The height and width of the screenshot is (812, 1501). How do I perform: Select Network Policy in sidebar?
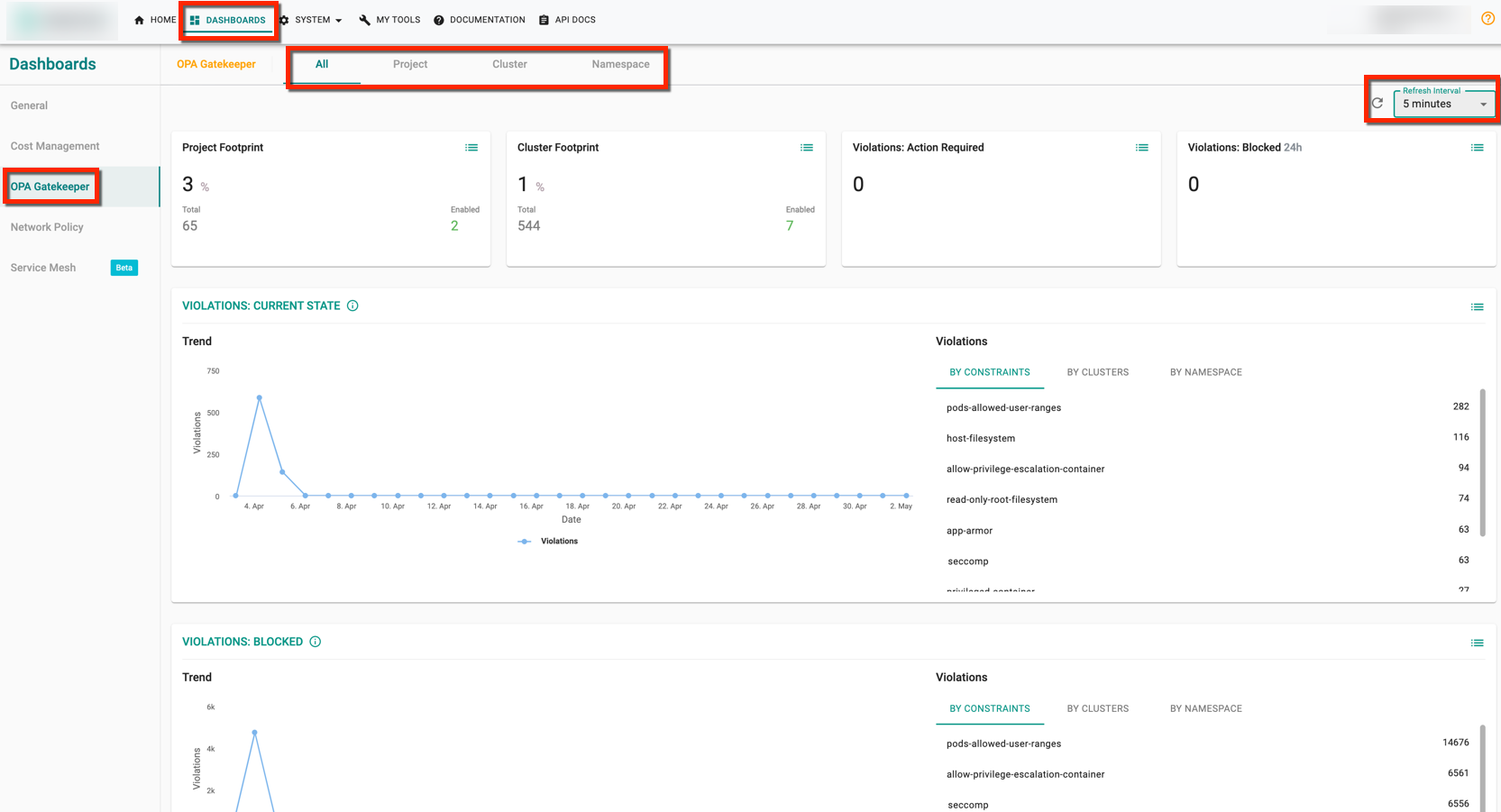pyautogui.click(x=47, y=227)
